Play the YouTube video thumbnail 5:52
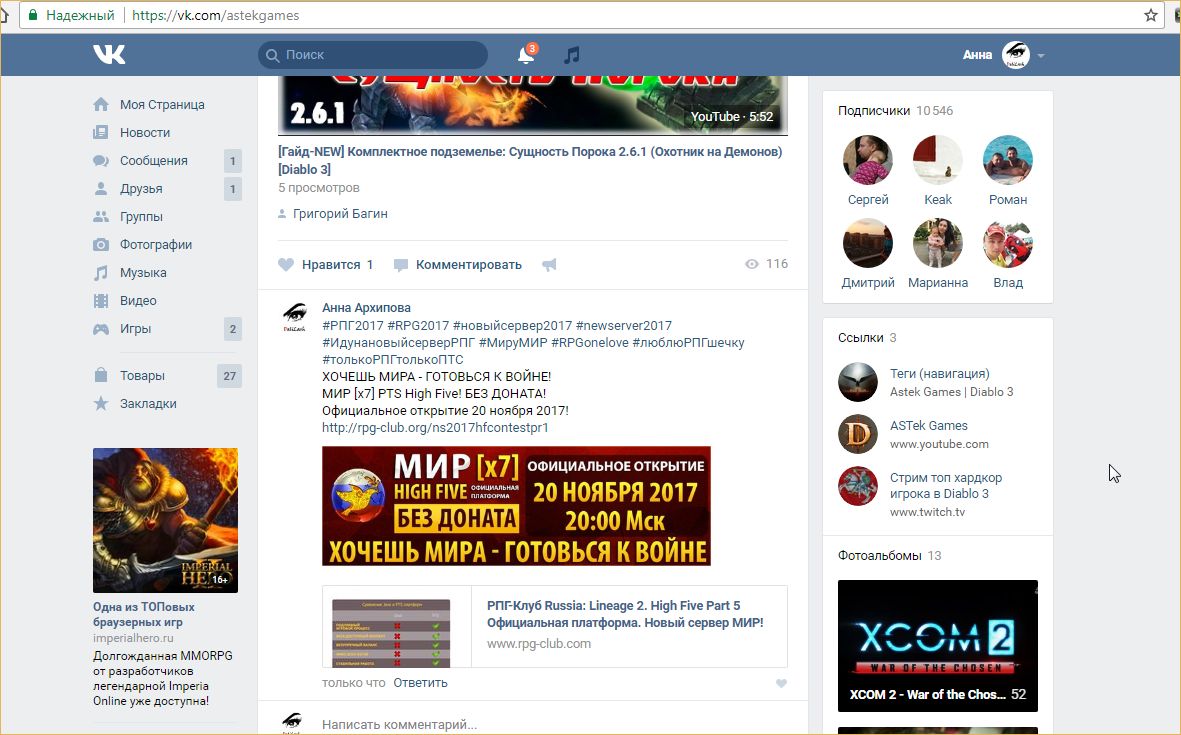The width and height of the screenshot is (1181, 735). tap(533, 105)
